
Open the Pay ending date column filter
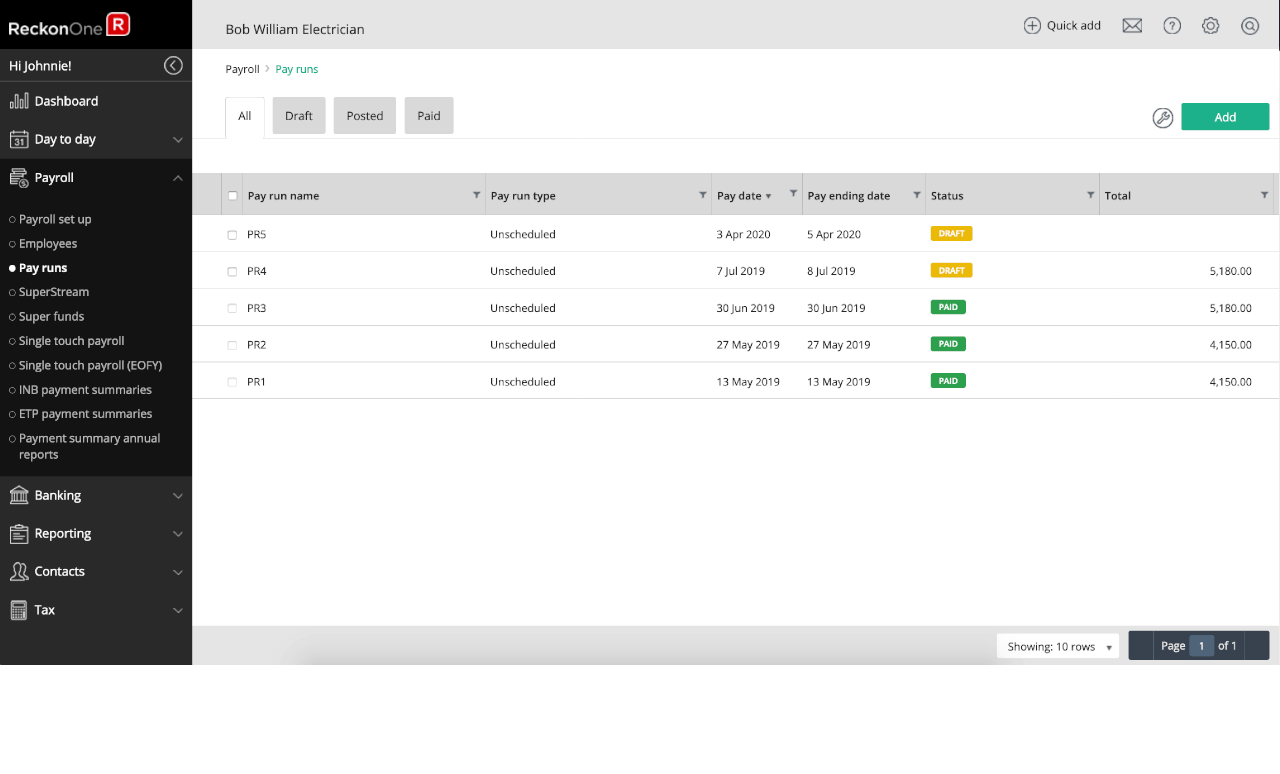(917, 195)
